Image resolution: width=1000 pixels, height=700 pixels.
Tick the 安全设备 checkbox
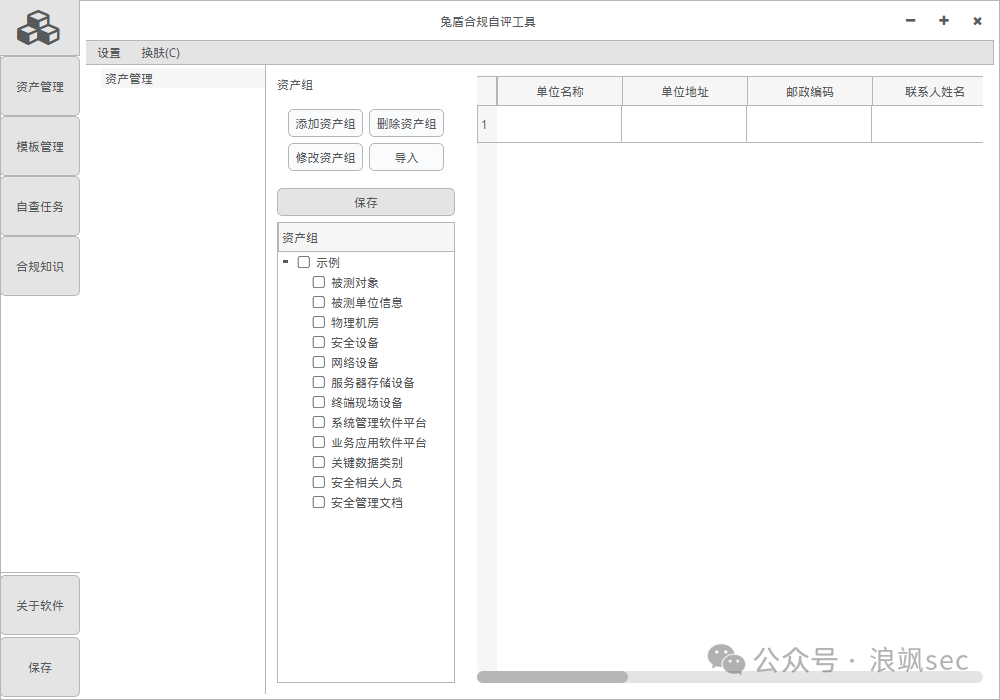pyautogui.click(x=319, y=342)
